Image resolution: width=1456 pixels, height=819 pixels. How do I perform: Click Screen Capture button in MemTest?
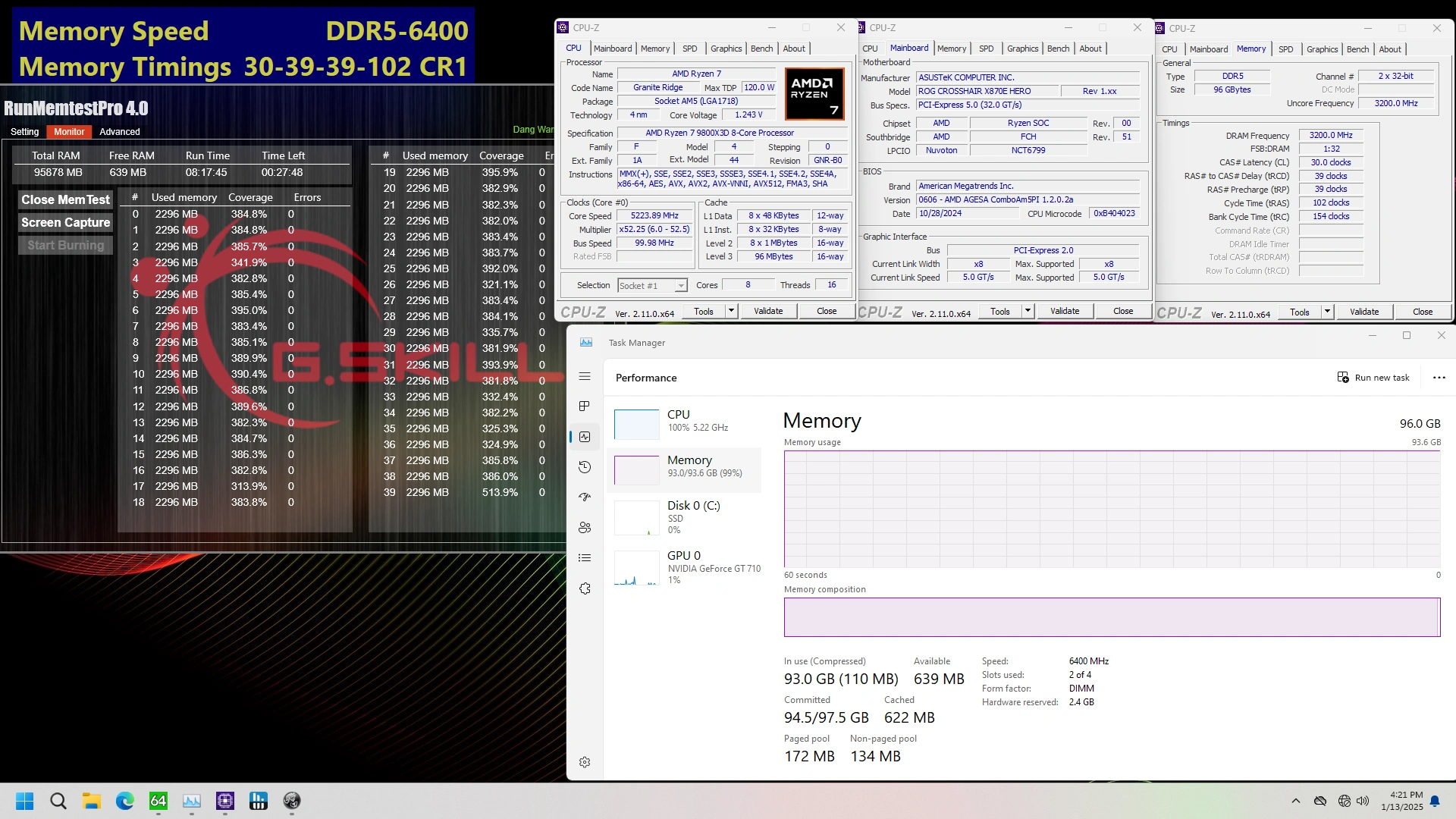click(x=65, y=221)
